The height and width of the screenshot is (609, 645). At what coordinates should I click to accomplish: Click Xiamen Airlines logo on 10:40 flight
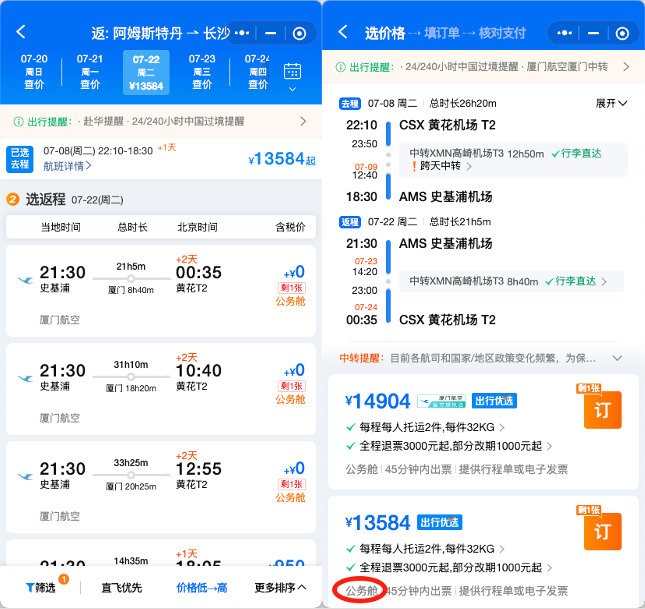tap(25, 378)
